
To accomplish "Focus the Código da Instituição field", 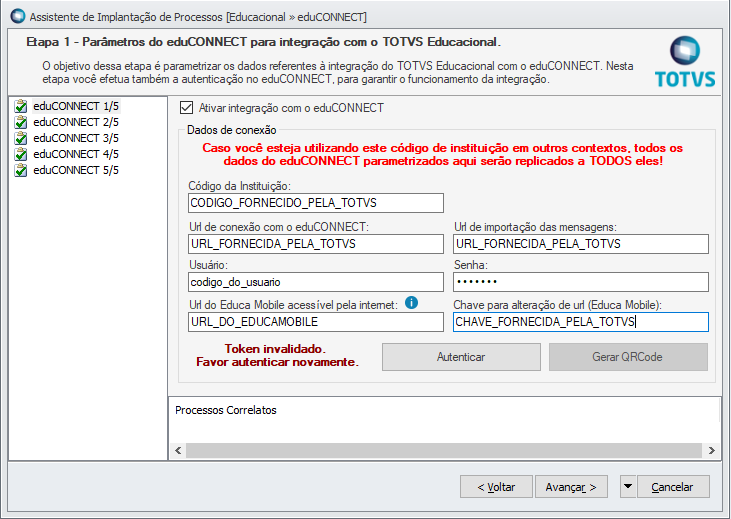I will pos(316,203).
